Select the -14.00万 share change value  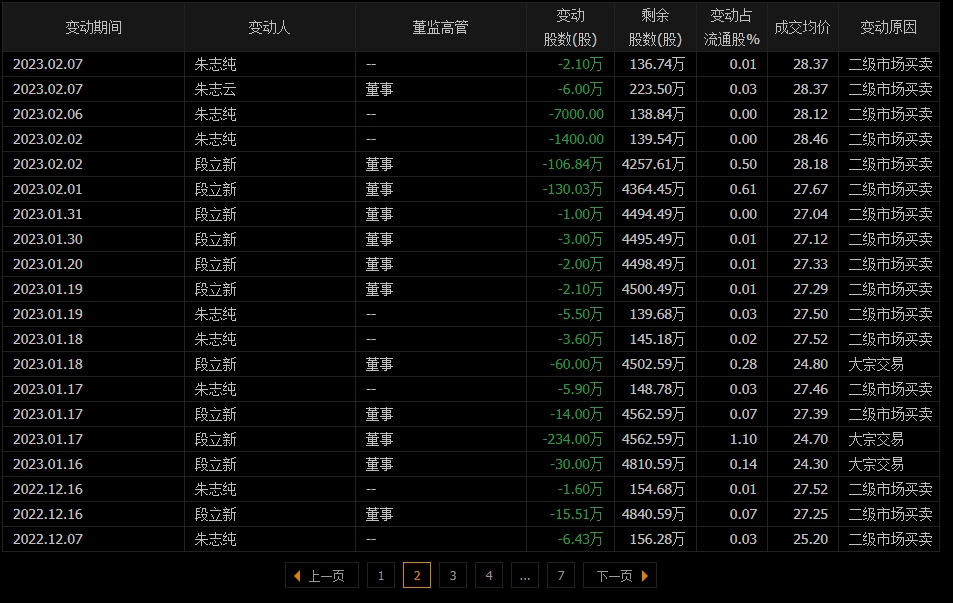click(576, 414)
